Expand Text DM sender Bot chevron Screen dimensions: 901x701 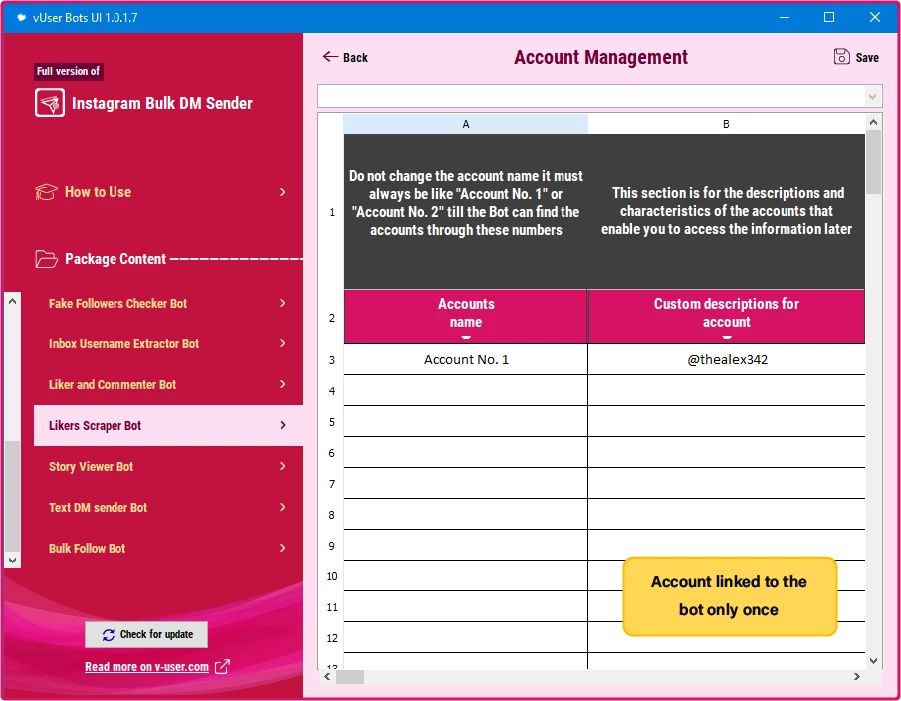coord(283,507)
